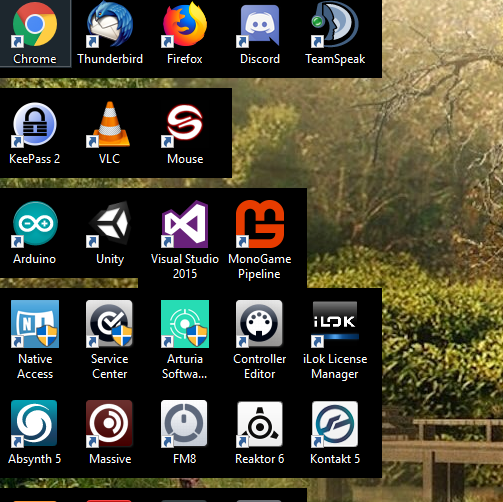The width and height of the screenshot is (503, 502).
Task: Select the MonoGame Pipeline icon
Action: pos(260,224)
